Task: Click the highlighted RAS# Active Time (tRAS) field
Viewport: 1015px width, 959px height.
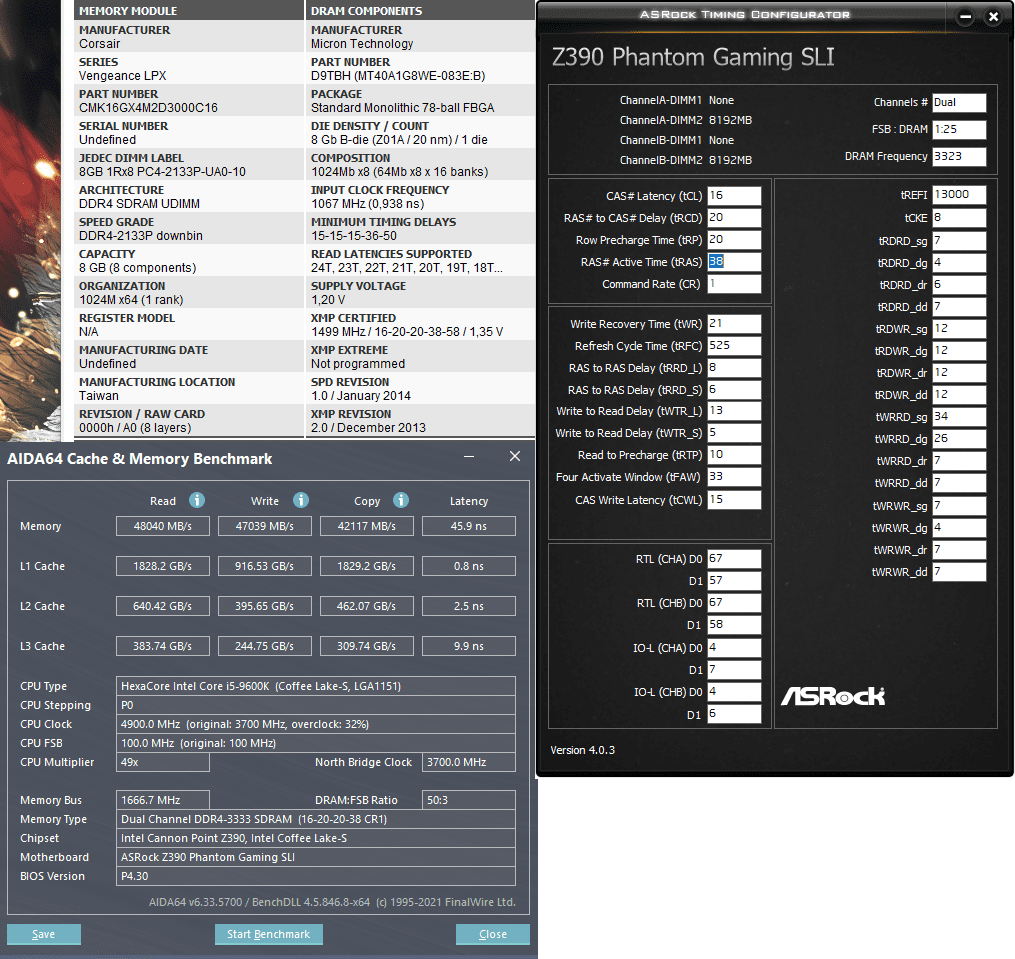Action: 734,262
